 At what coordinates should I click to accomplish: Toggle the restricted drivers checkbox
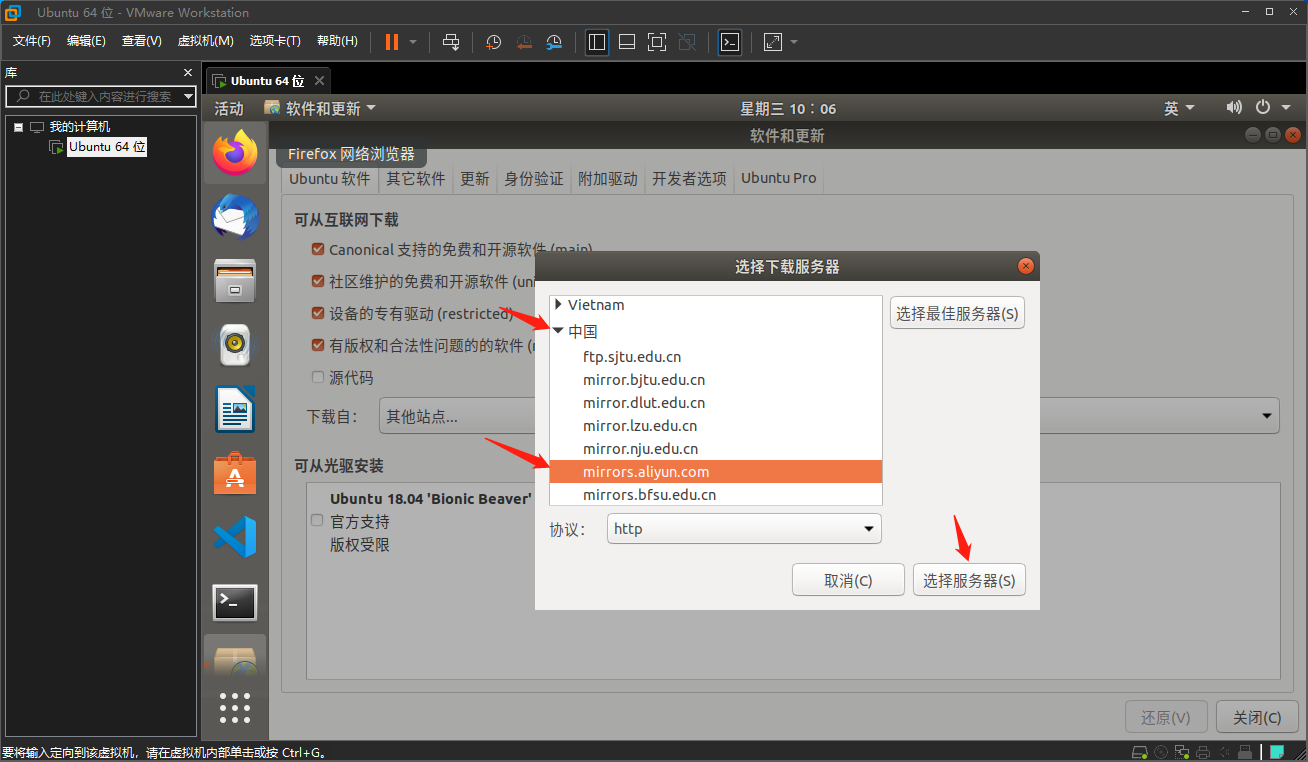[318, 313]
